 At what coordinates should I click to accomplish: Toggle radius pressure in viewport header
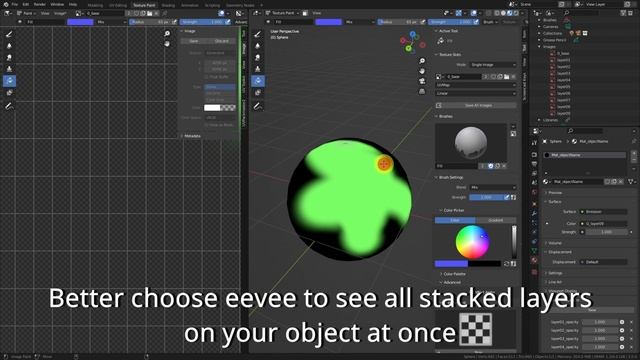422,22
